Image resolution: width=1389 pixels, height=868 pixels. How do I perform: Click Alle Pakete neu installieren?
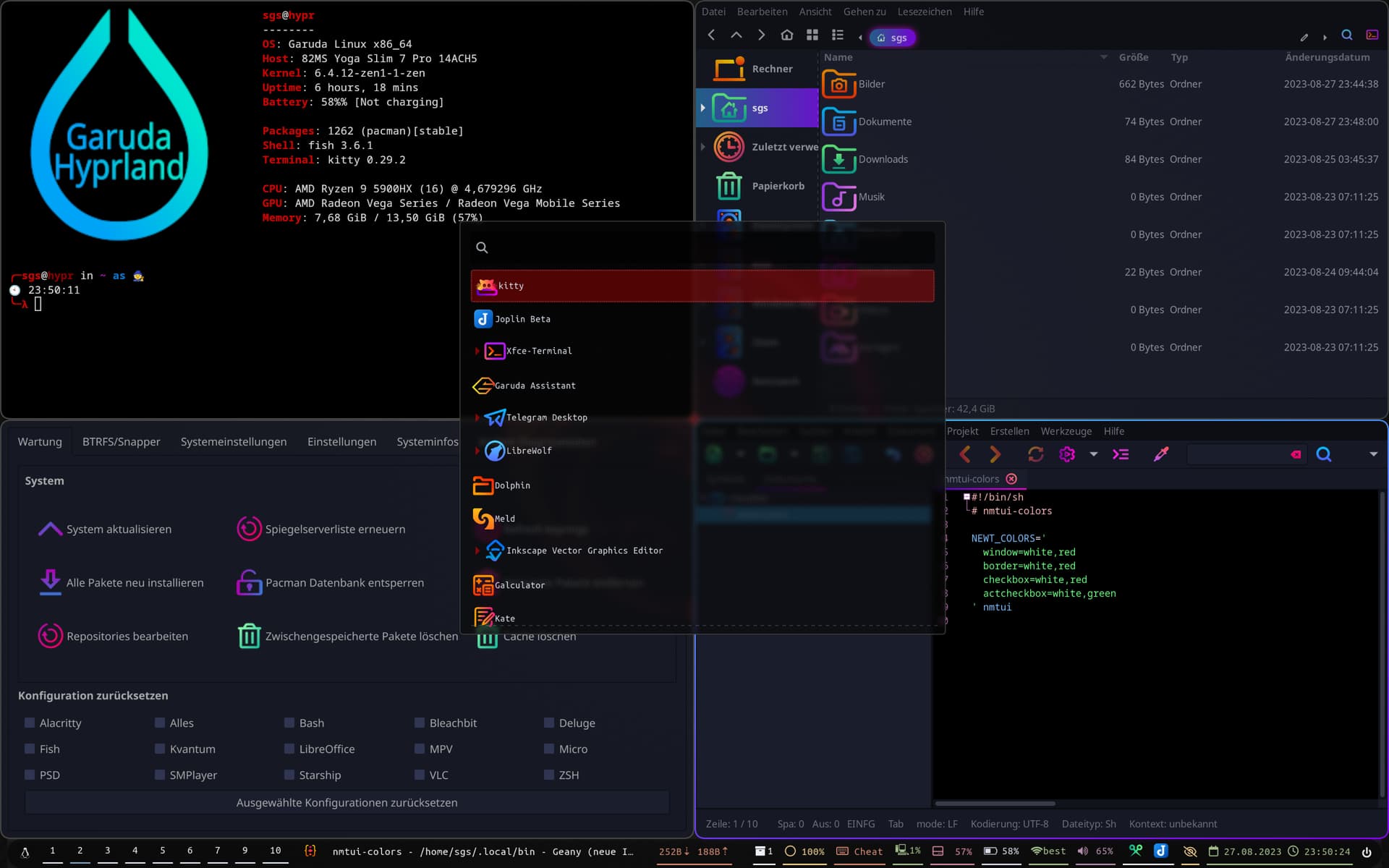click(122, 583)
